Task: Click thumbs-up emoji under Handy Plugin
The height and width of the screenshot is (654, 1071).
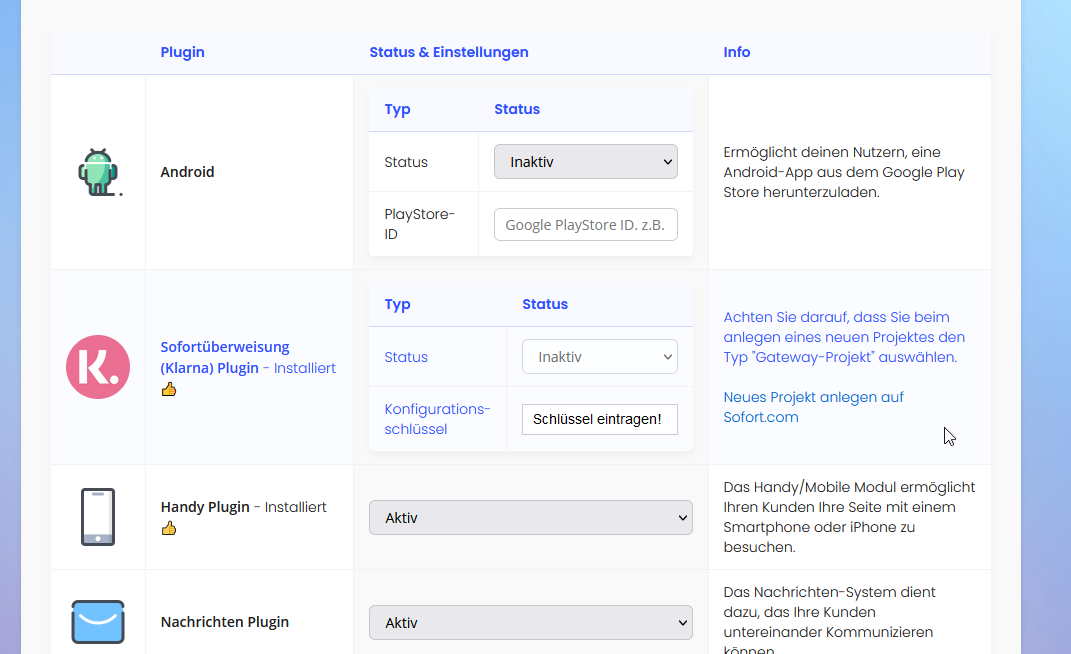Action: point(169,528)
